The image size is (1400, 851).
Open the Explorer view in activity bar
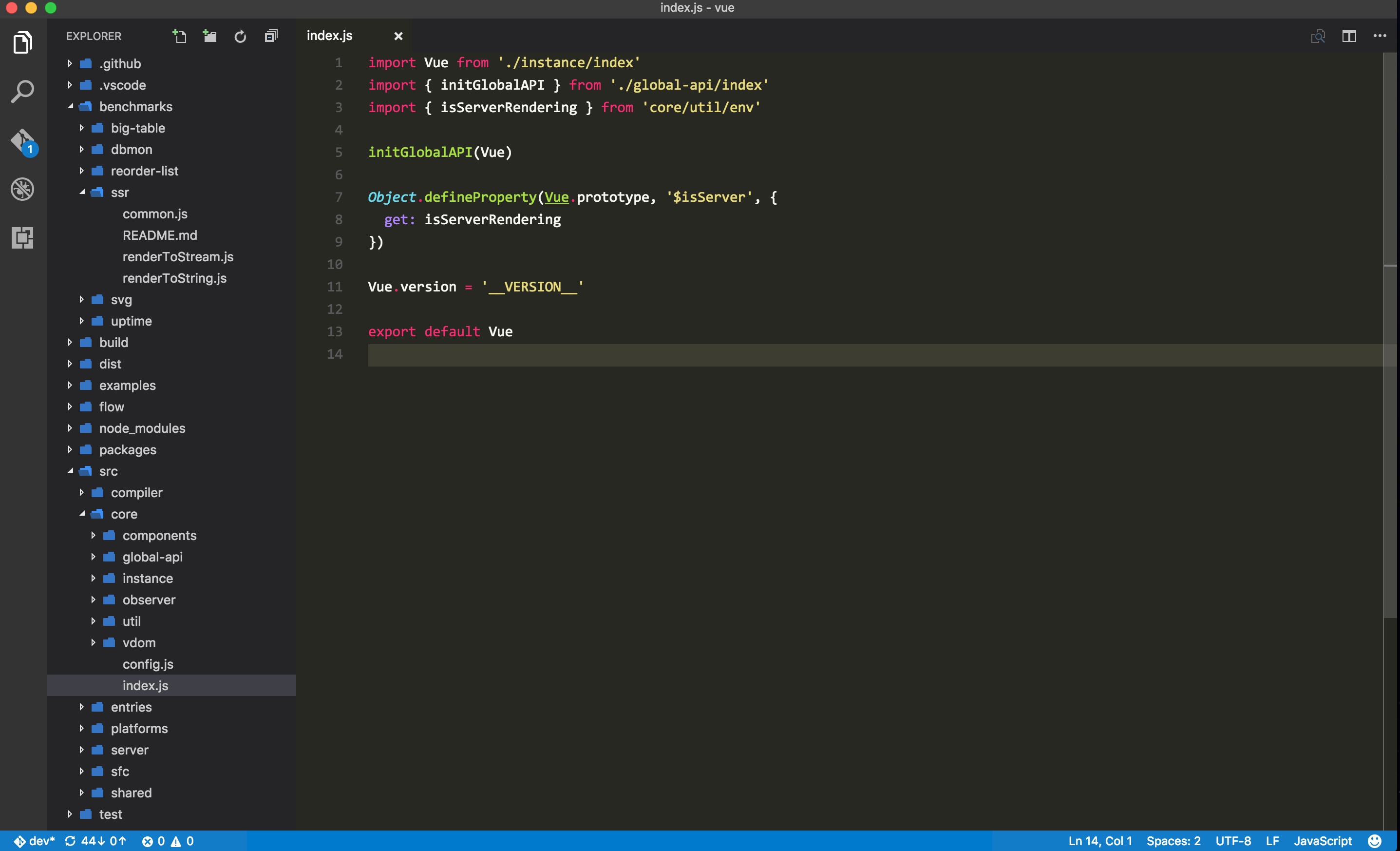(23, 42)
